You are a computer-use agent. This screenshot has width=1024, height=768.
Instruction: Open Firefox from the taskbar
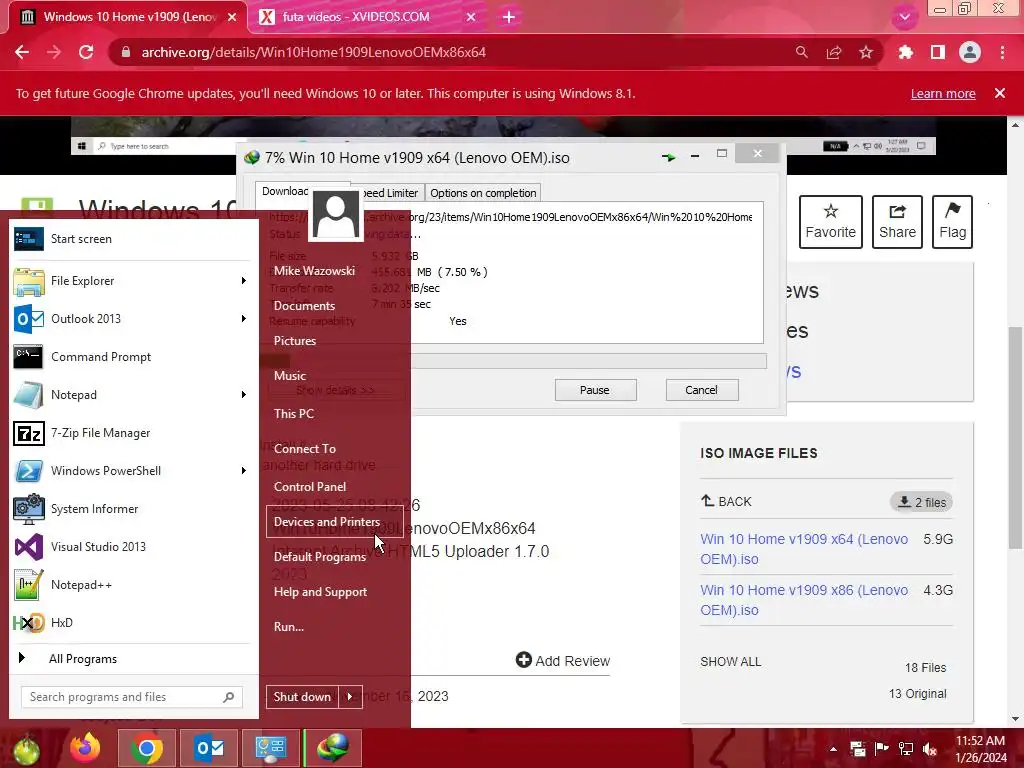[x=86, y=748]
